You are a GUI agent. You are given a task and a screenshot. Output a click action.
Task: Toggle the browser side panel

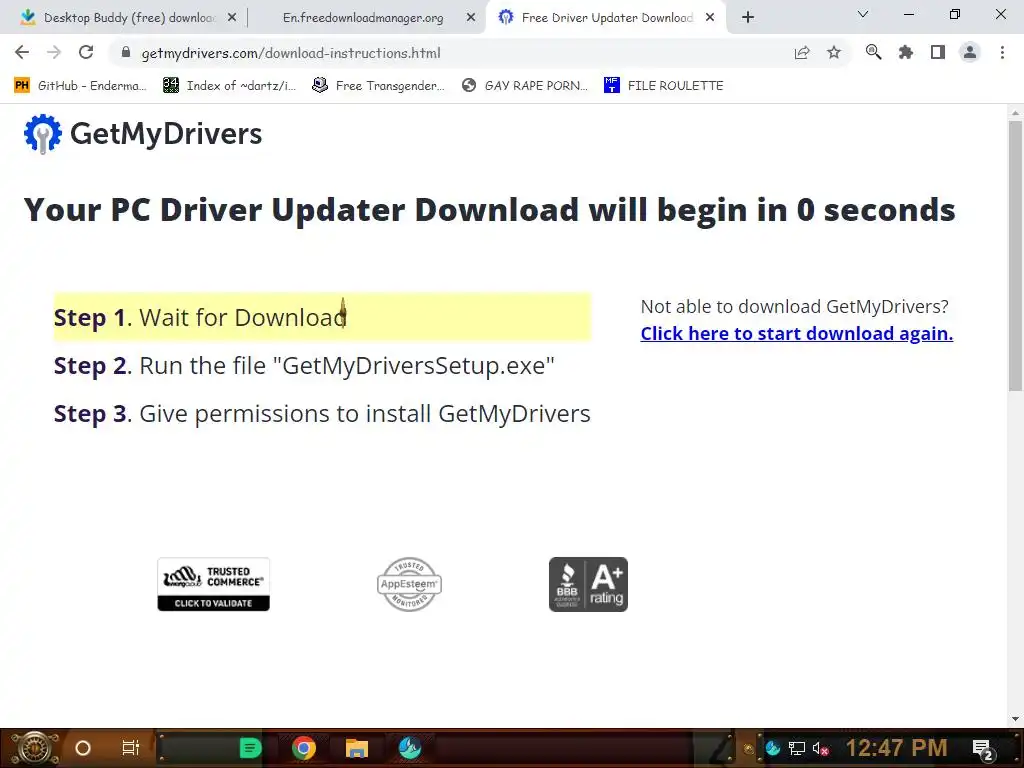click(x=938, y=52)
